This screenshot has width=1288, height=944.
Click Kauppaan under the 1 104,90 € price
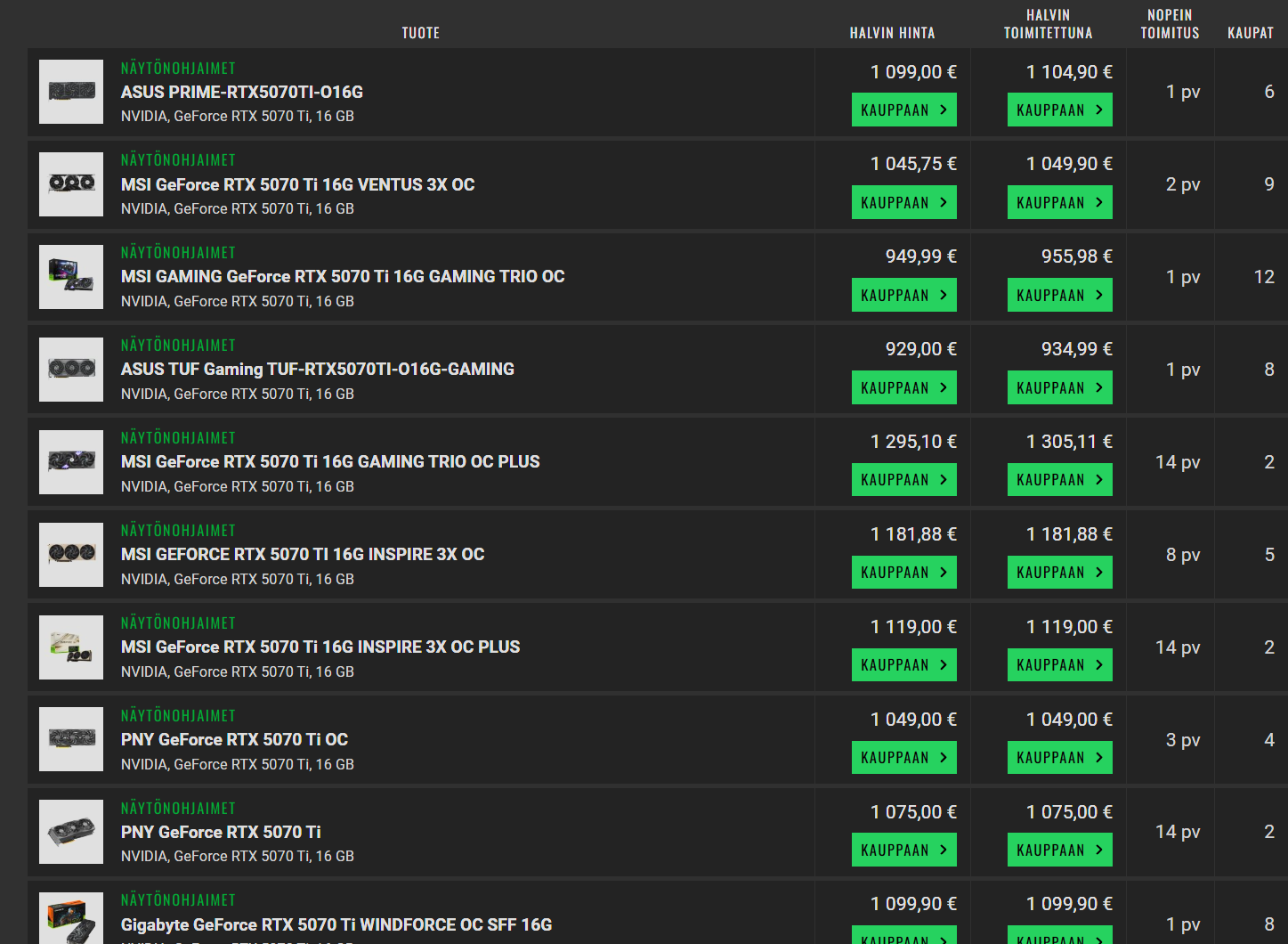tap(1060, 110)
